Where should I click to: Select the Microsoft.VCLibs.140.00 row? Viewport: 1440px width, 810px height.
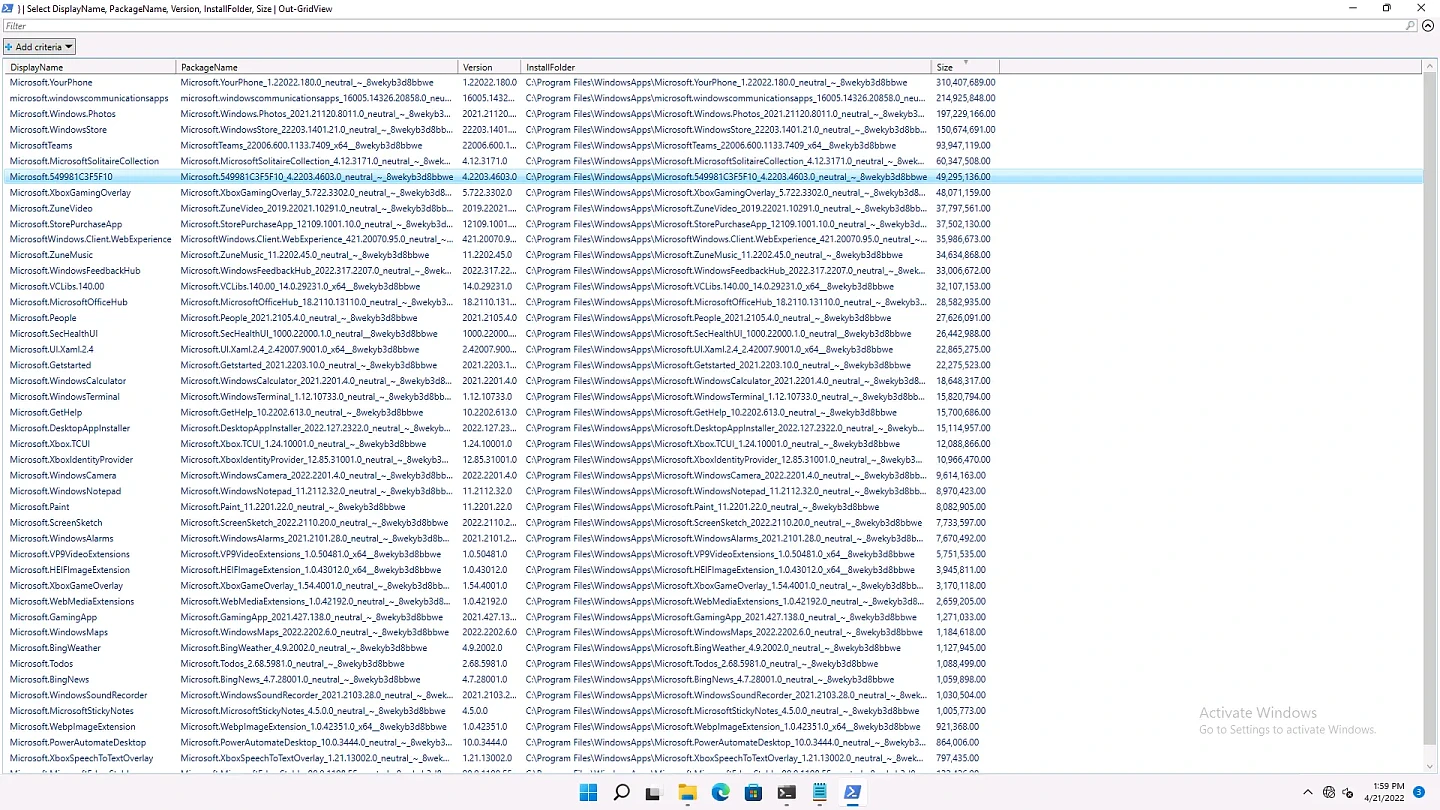(713, 286)
